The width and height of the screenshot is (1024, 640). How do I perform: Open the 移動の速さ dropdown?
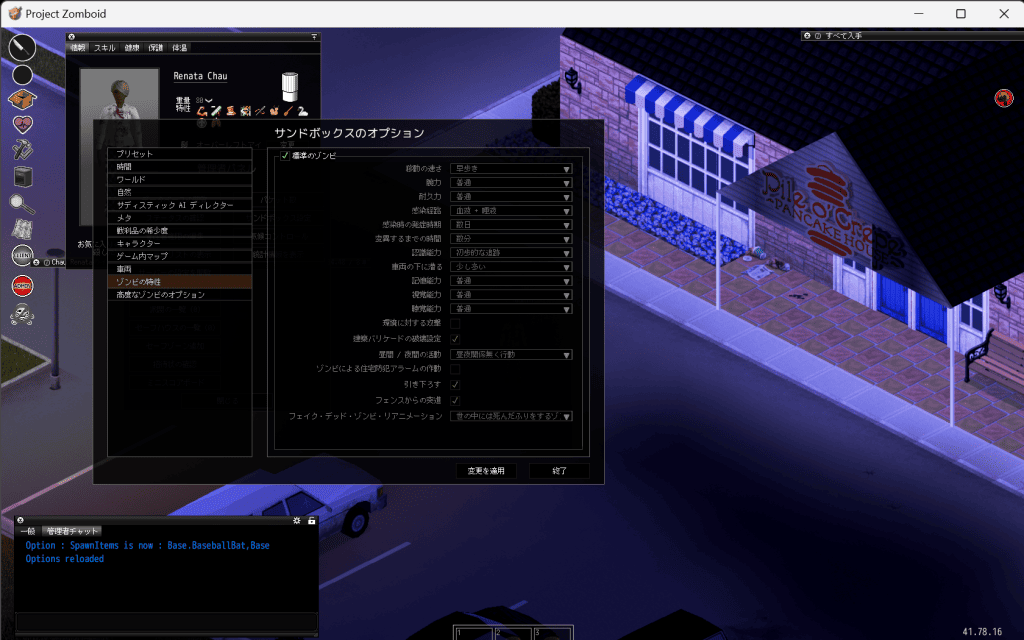[x=511, y=168]
